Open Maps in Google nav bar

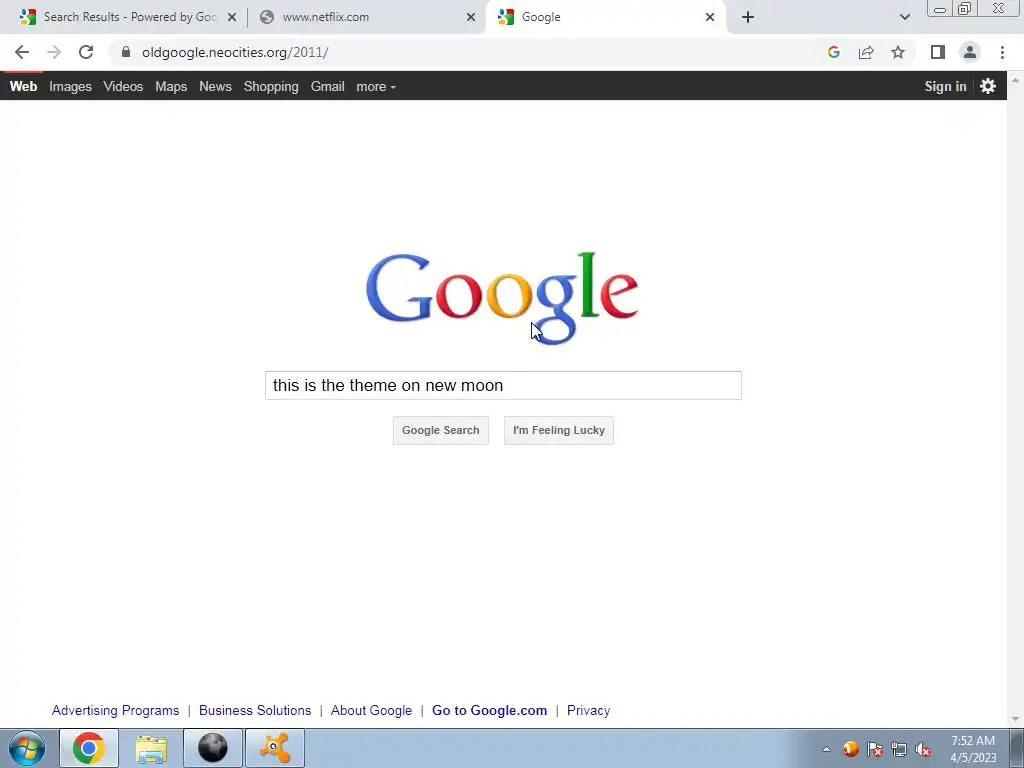pos(171,86)
